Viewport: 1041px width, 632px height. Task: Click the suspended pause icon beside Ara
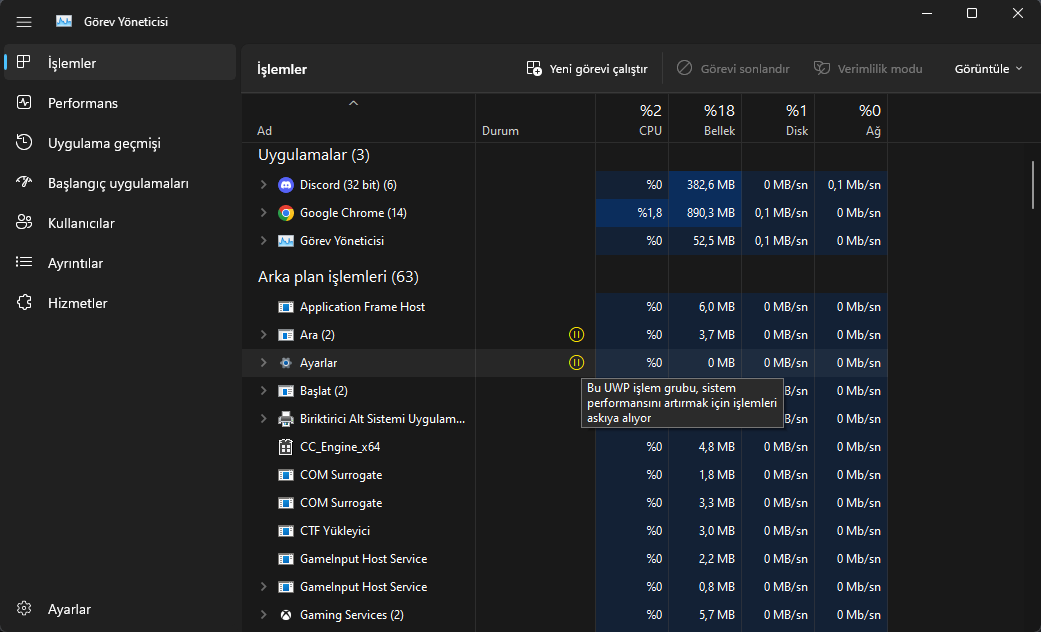click(576, 335)
